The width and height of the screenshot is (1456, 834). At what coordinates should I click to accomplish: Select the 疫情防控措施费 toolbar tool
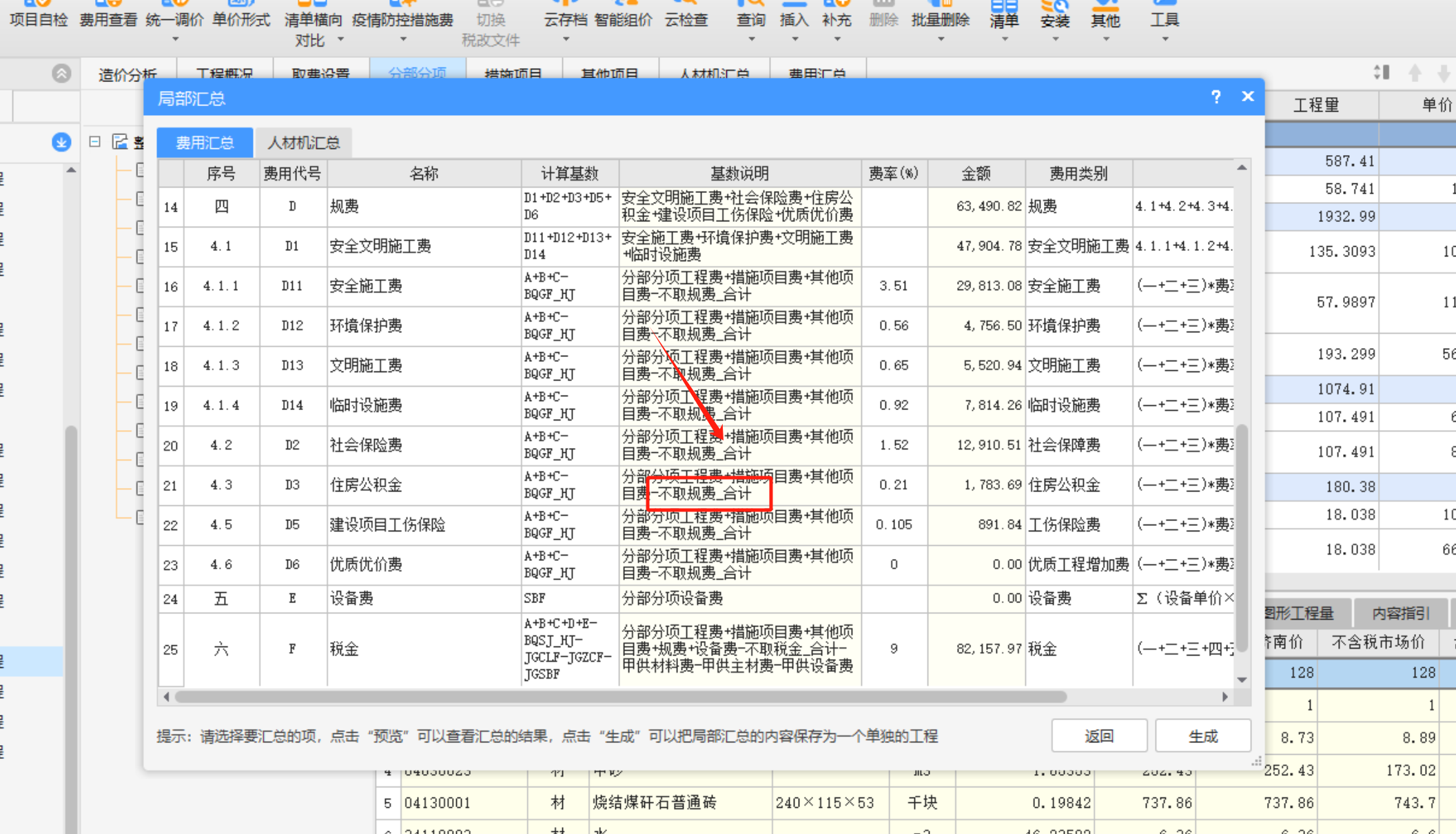coord(402,19)
